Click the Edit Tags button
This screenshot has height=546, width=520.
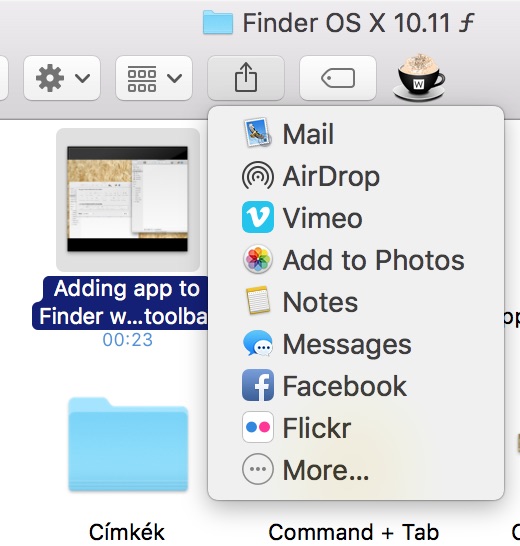click(x=338, y=78)
